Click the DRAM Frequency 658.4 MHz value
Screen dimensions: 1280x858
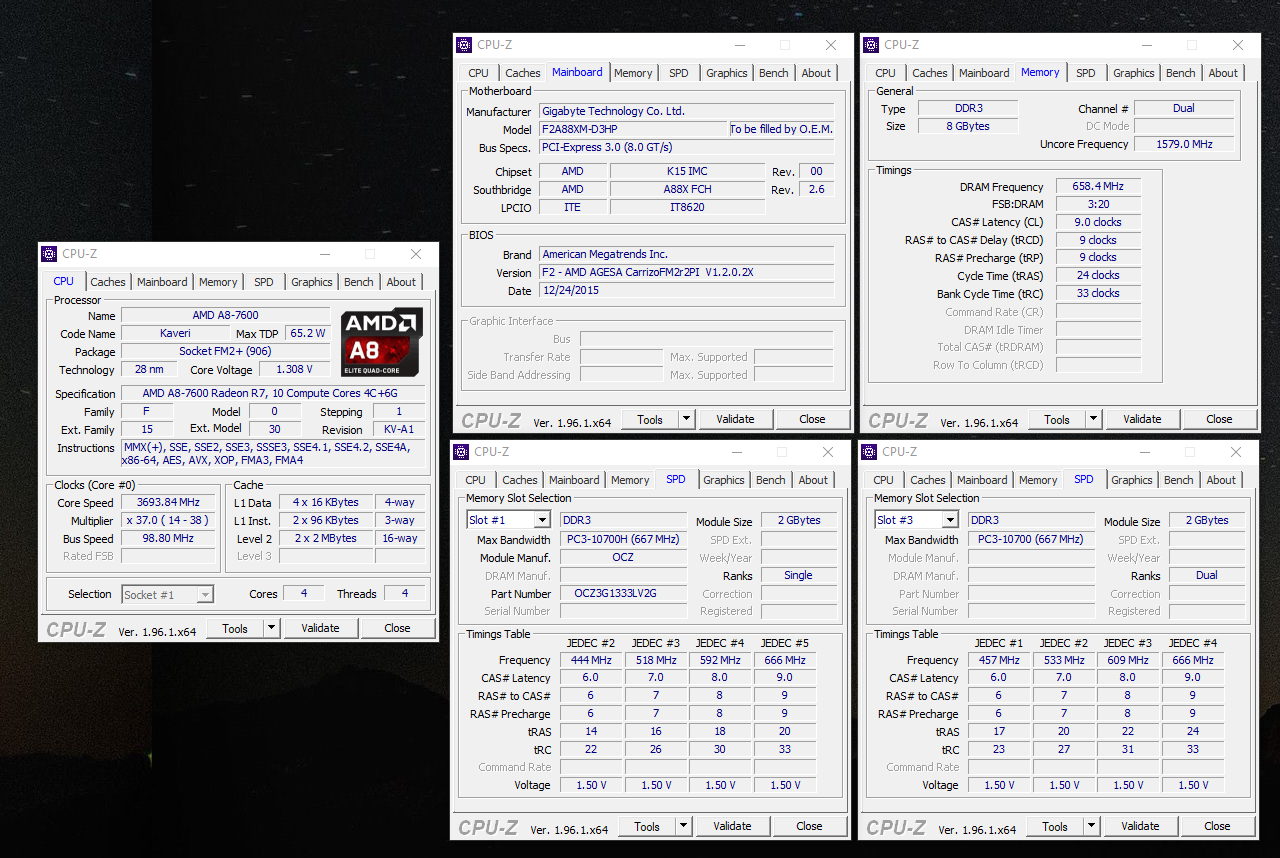(1098, 186)
